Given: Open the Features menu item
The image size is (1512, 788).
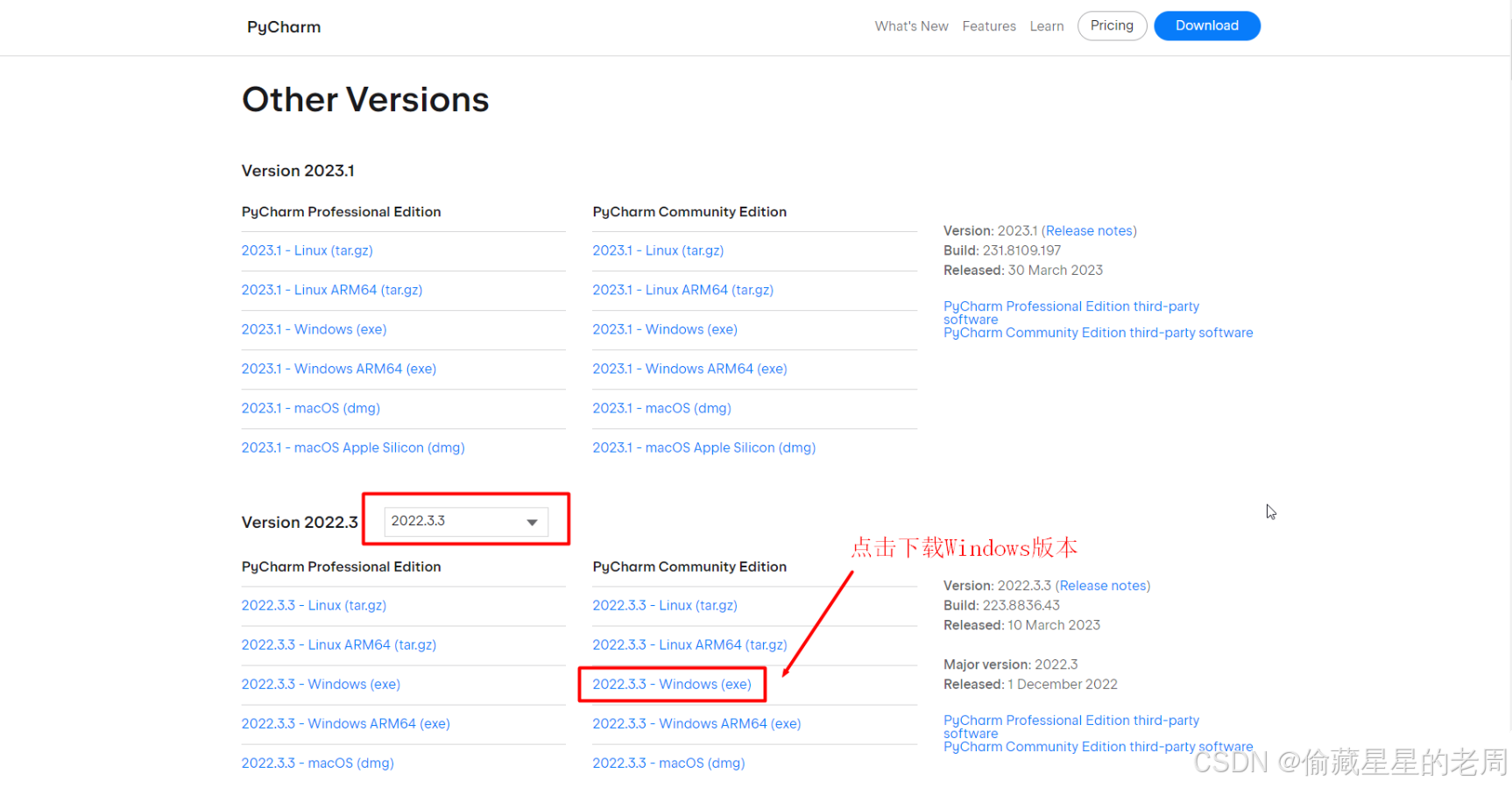Looking at the screenshot, I should point(989,26).
